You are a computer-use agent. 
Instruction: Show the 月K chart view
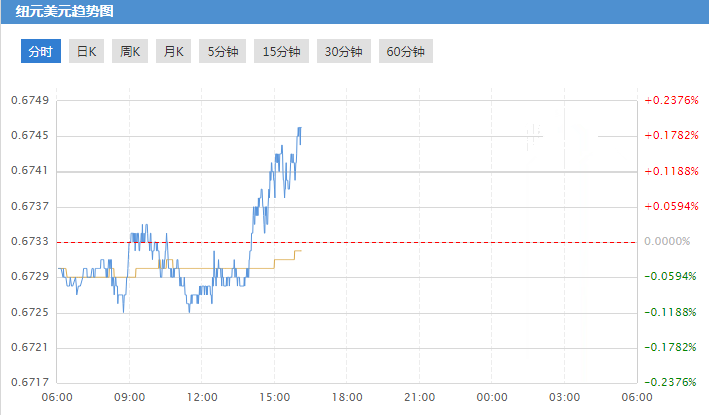coord(174,52)
